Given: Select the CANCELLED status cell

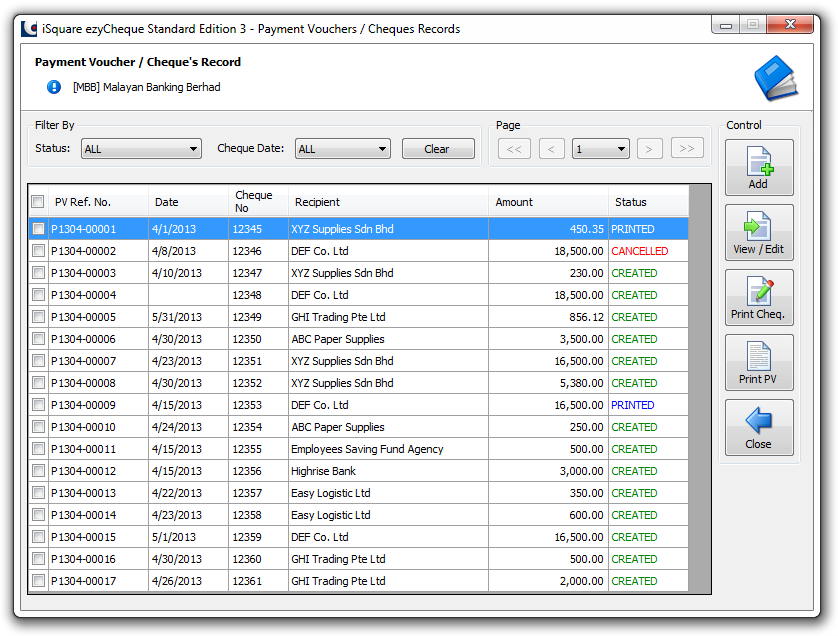Looking at the screenshot, I should coord(648,251).
